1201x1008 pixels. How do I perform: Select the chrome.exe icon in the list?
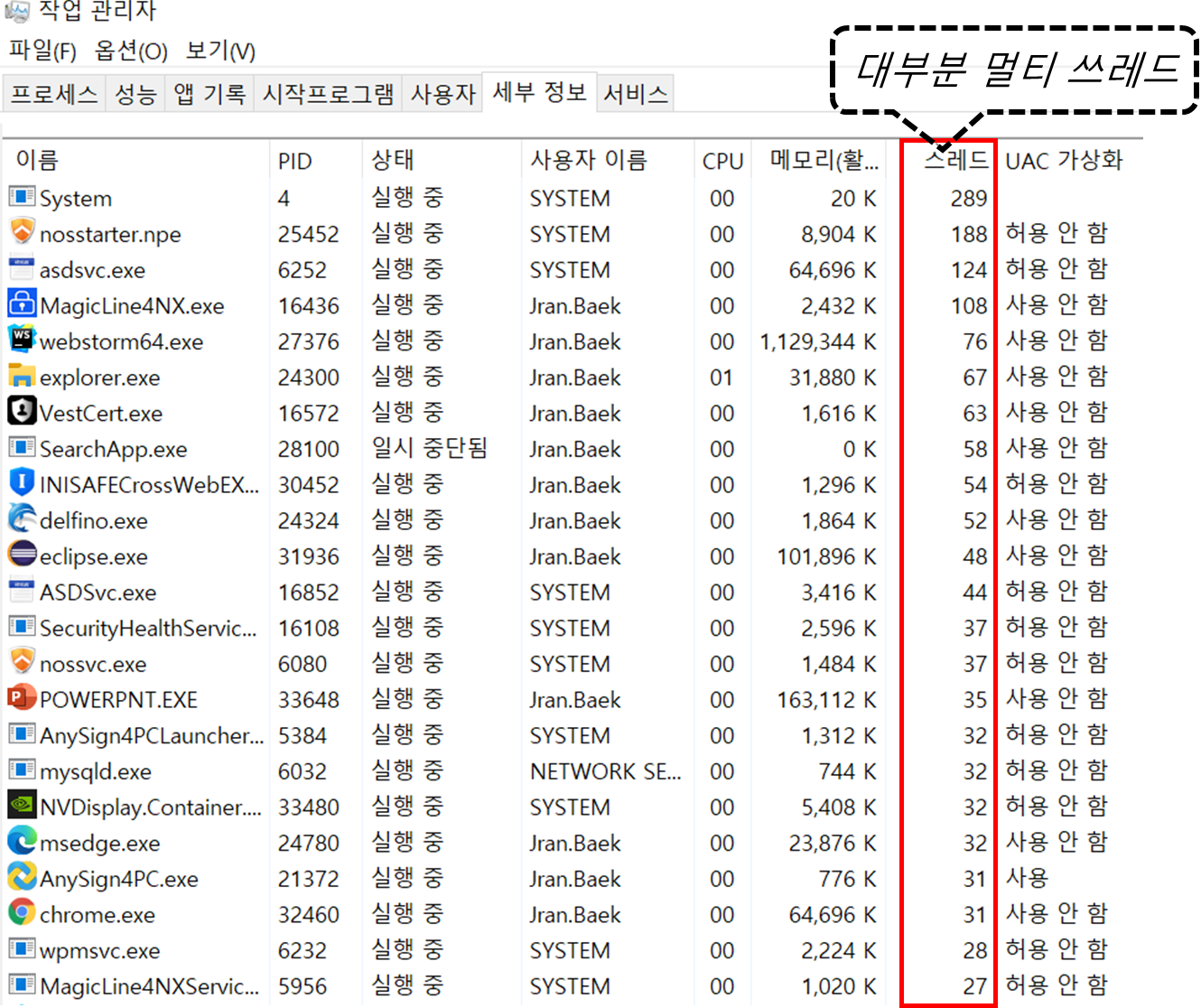point(22,912)
